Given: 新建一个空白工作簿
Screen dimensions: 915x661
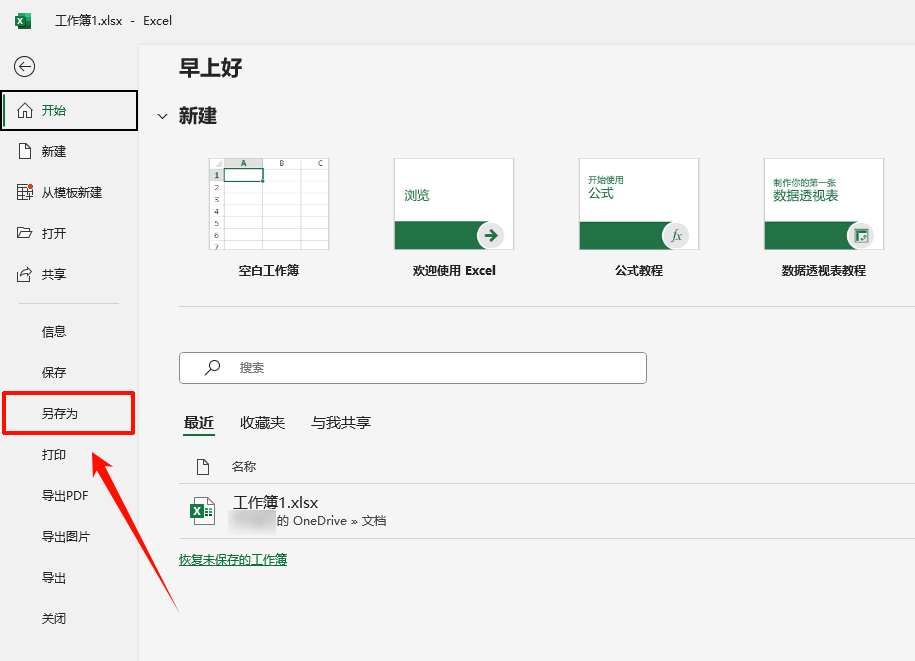Looking at the screenshot, I should click(x=268, y=204).
